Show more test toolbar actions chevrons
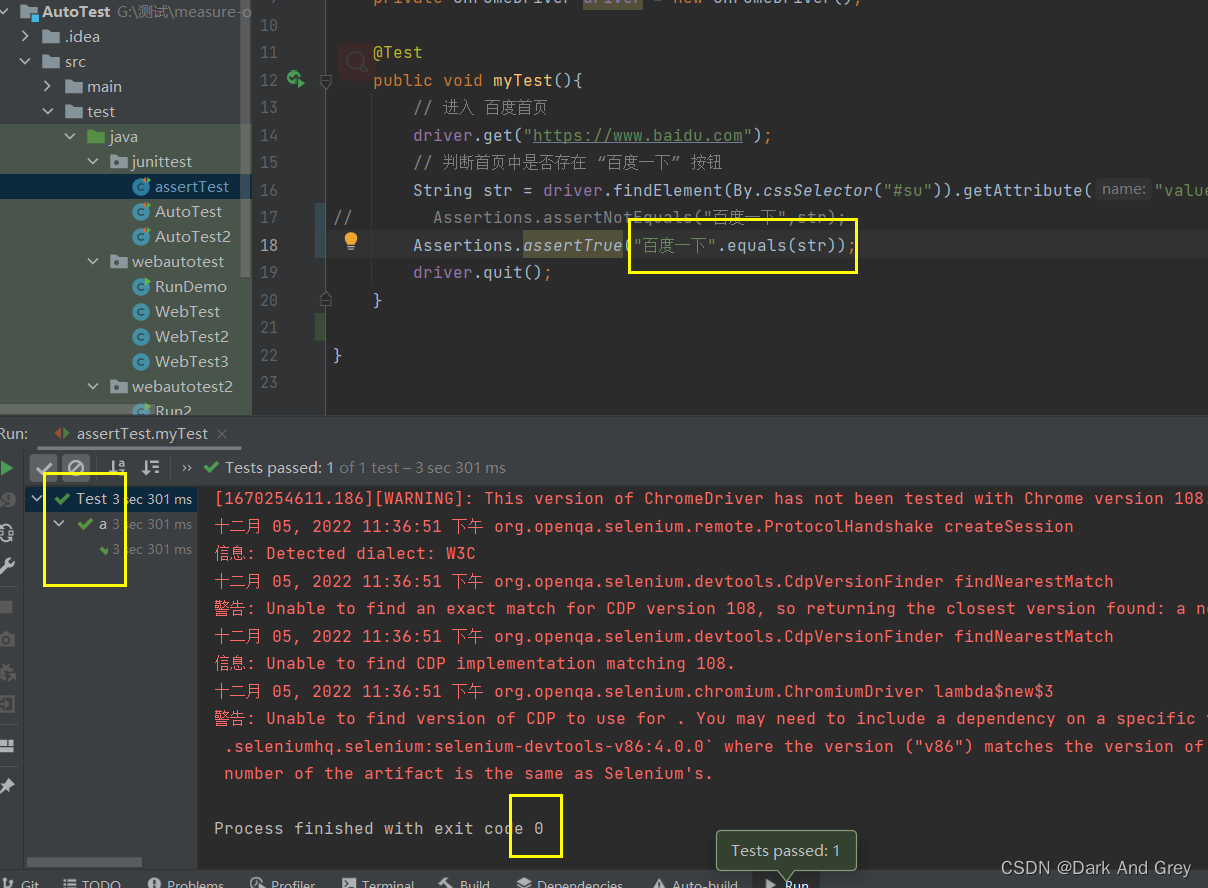 (x=187, y=467)
